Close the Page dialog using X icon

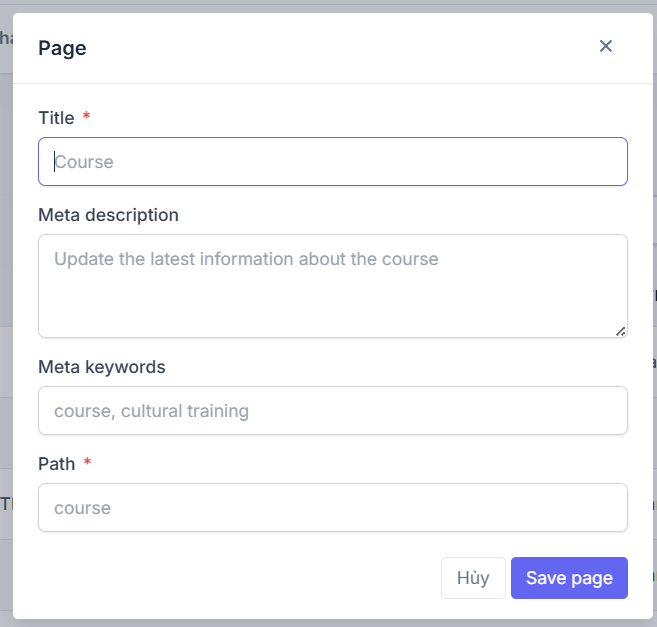tap(605, 46)
